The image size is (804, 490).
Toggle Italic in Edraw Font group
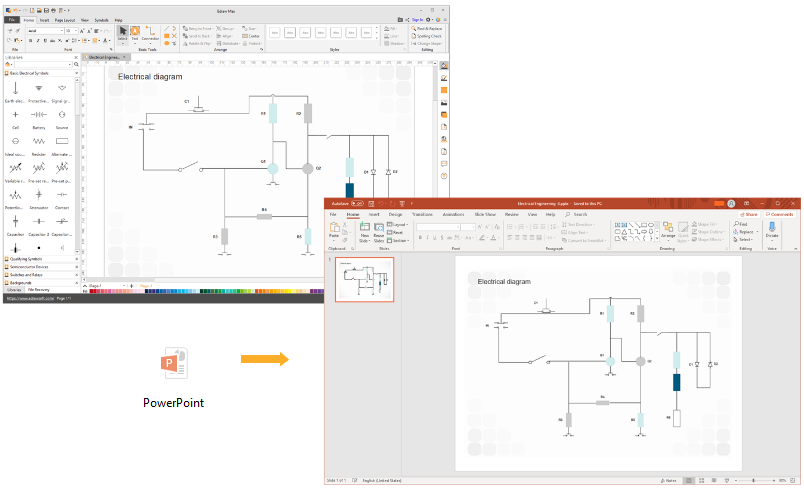coord(37,40)
